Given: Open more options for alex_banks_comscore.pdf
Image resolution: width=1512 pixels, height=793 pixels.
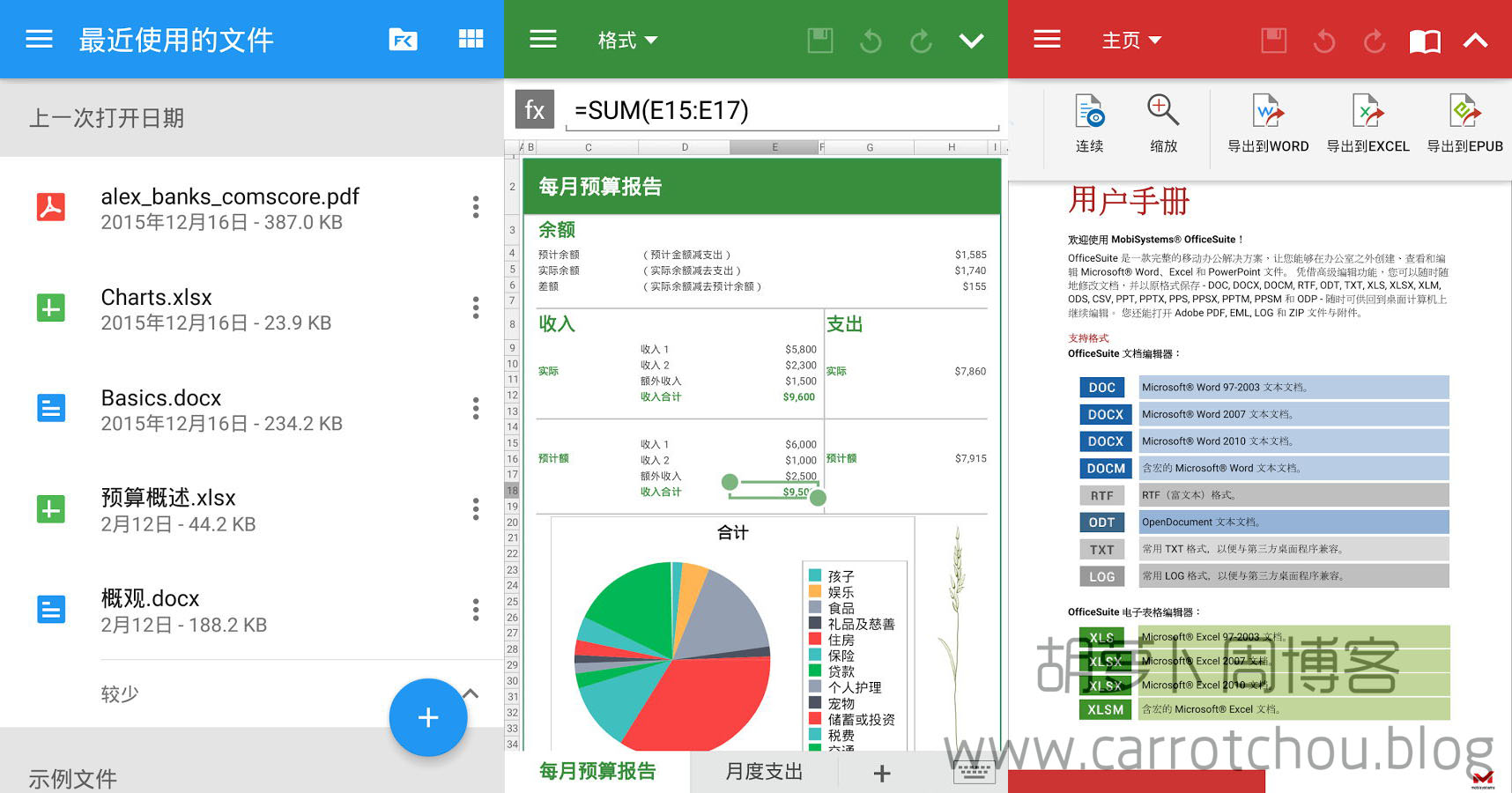Looking at the screenshot, I should click(x=476, y=207).
